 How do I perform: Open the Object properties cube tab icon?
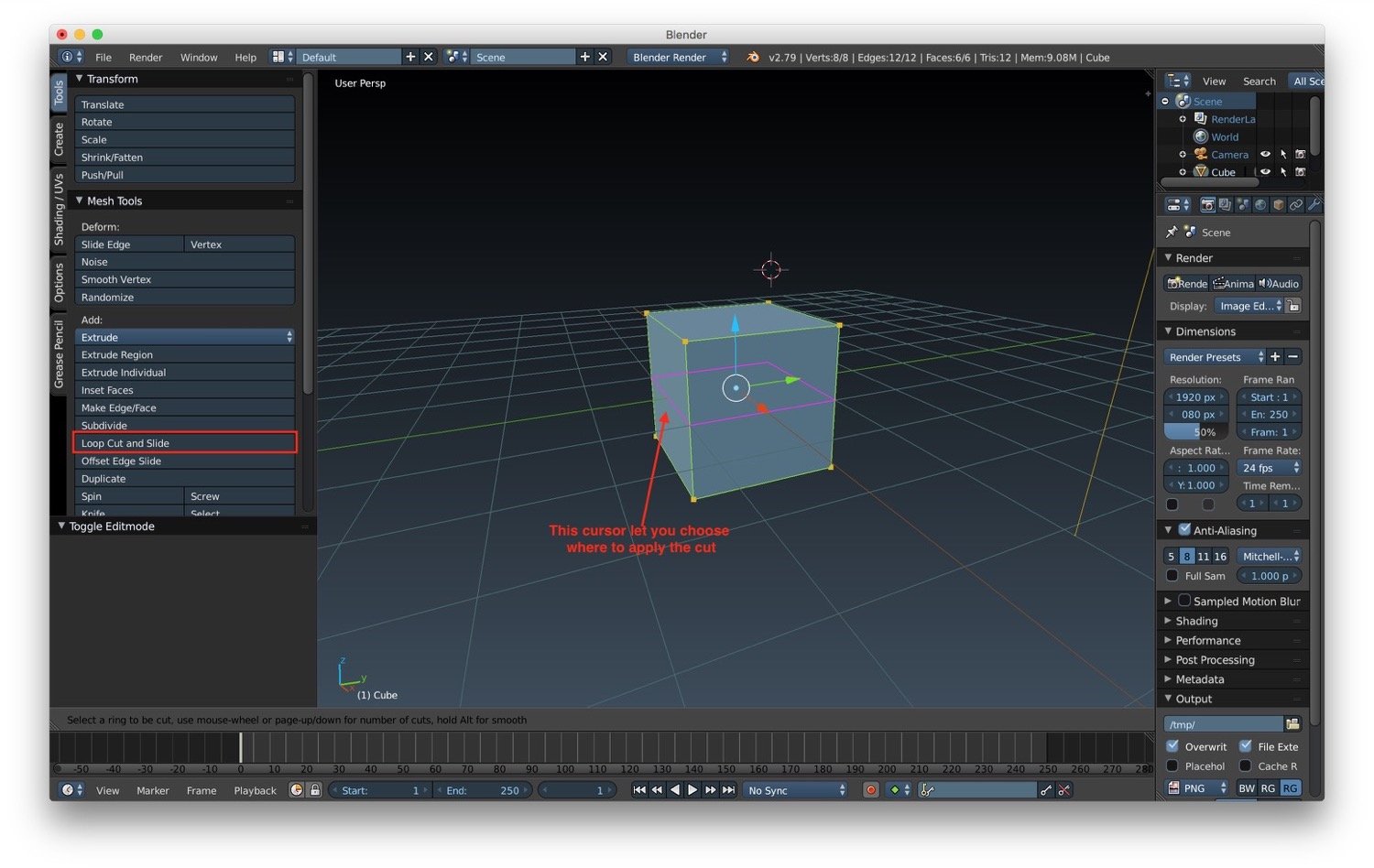[x=1278, y=205]
